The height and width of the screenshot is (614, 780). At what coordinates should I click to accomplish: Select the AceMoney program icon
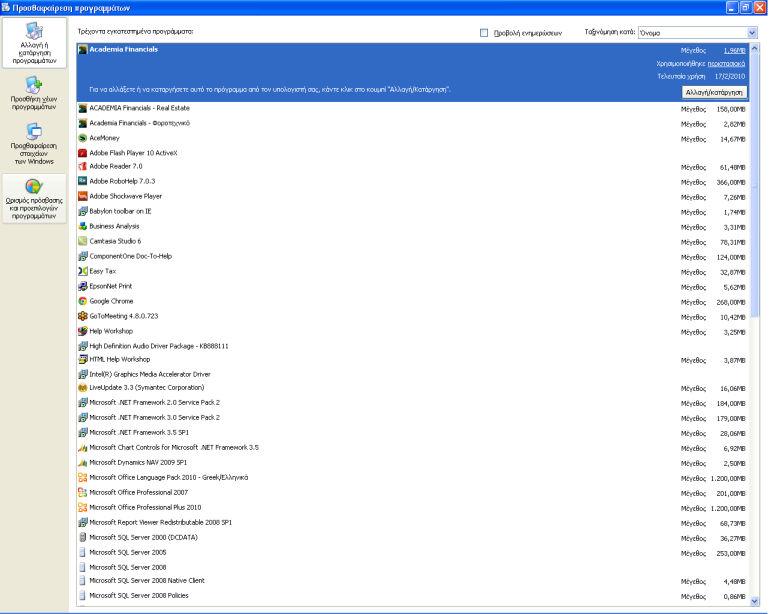(x=83, y=138)
